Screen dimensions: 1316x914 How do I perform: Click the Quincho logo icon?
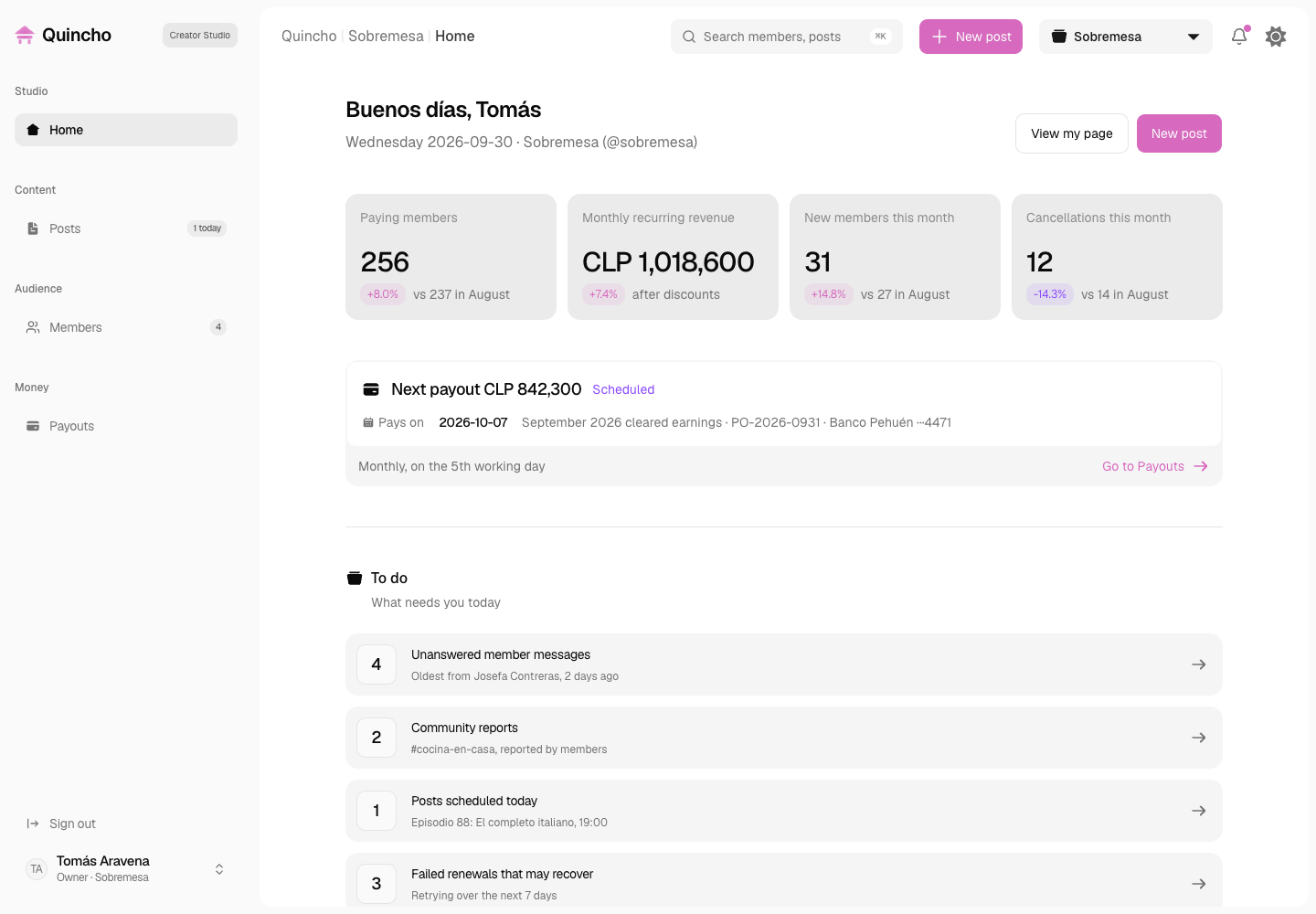tap(25, 35)
